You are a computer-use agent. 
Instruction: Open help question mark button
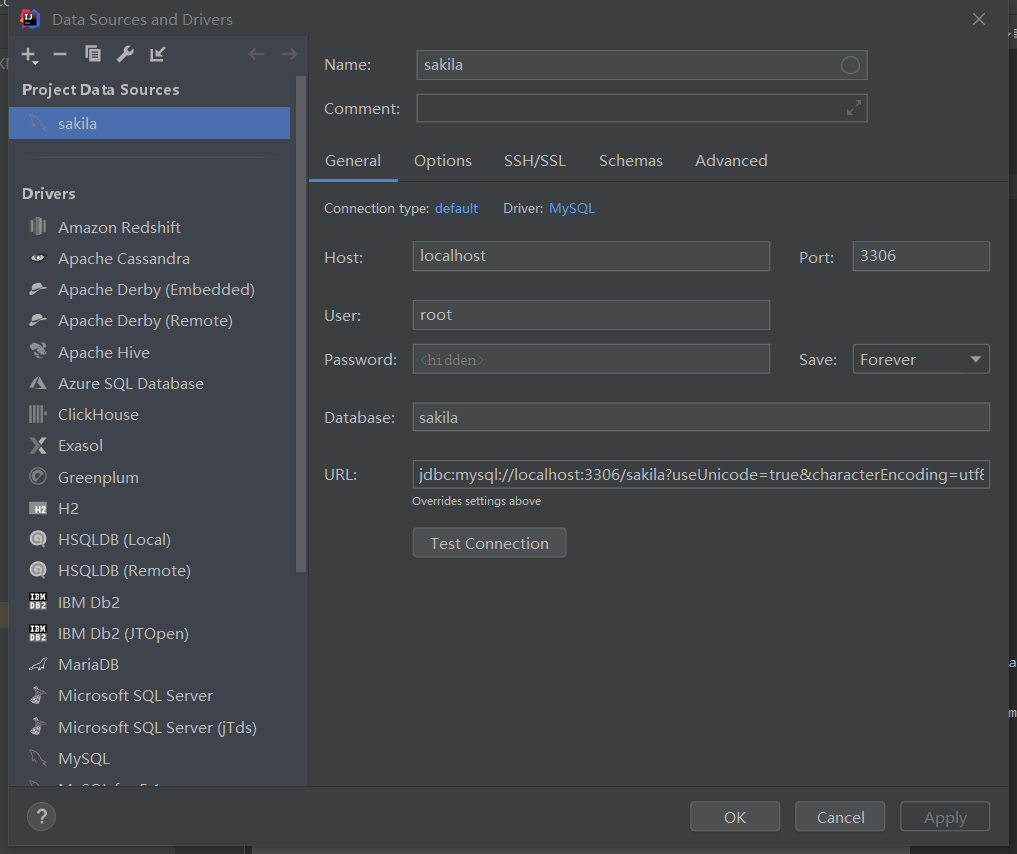pos(42,816)
